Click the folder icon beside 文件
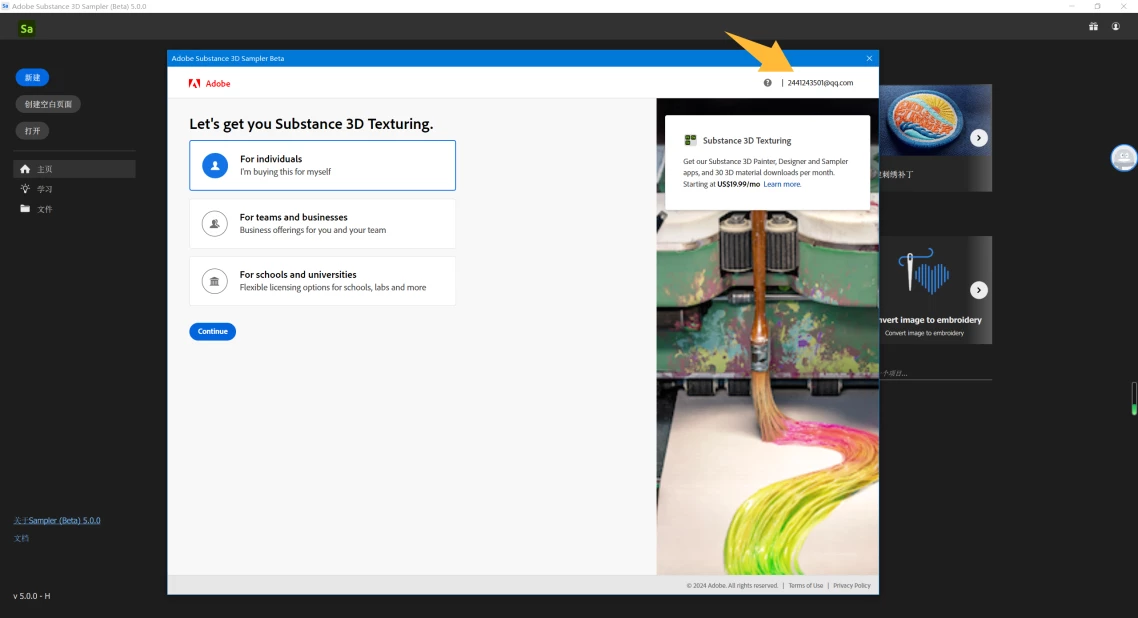 (x=25, y=209)
